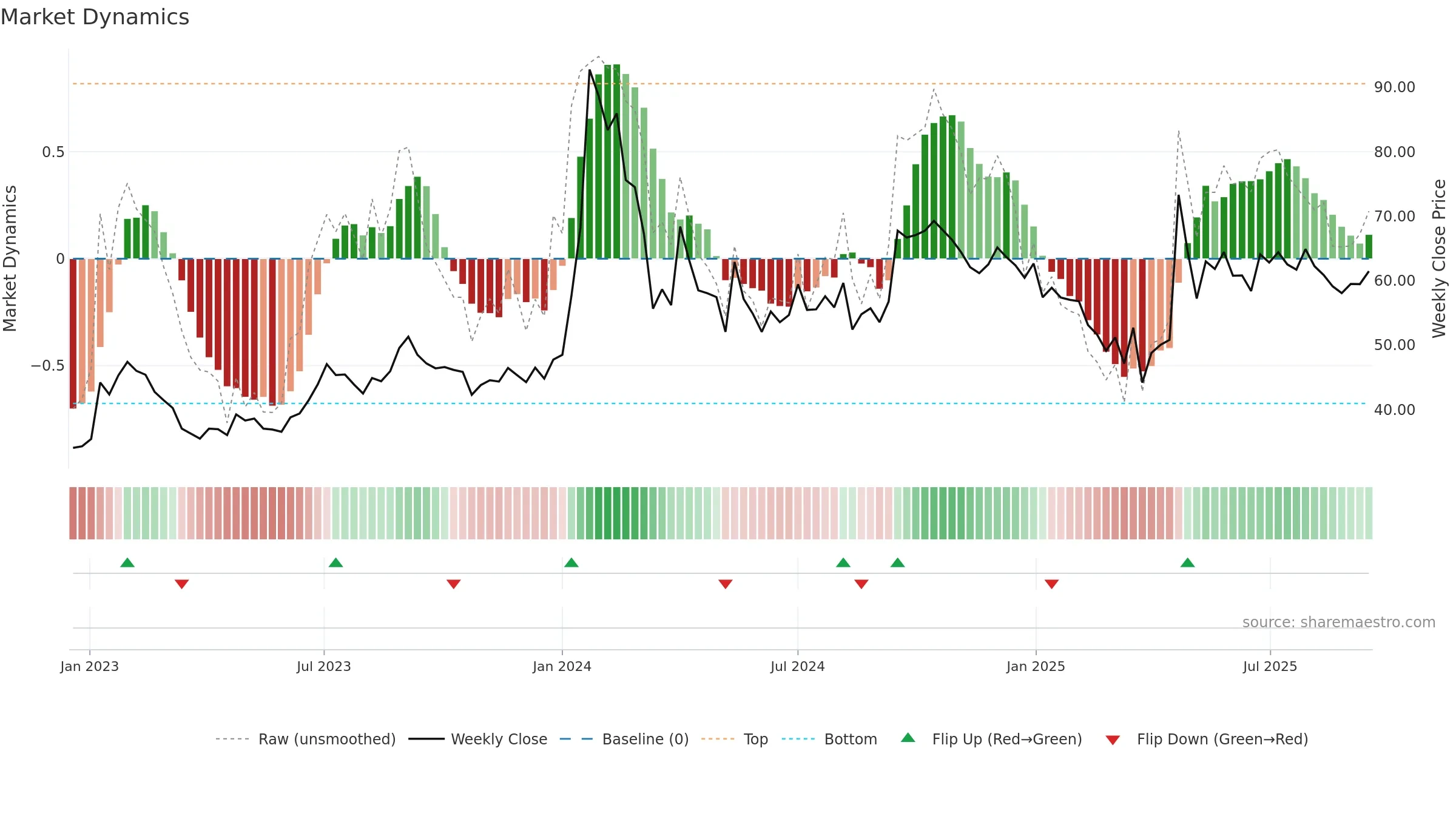Click the Jul 2023 x-axis label
1456x819 pixels.
[324, 666]
